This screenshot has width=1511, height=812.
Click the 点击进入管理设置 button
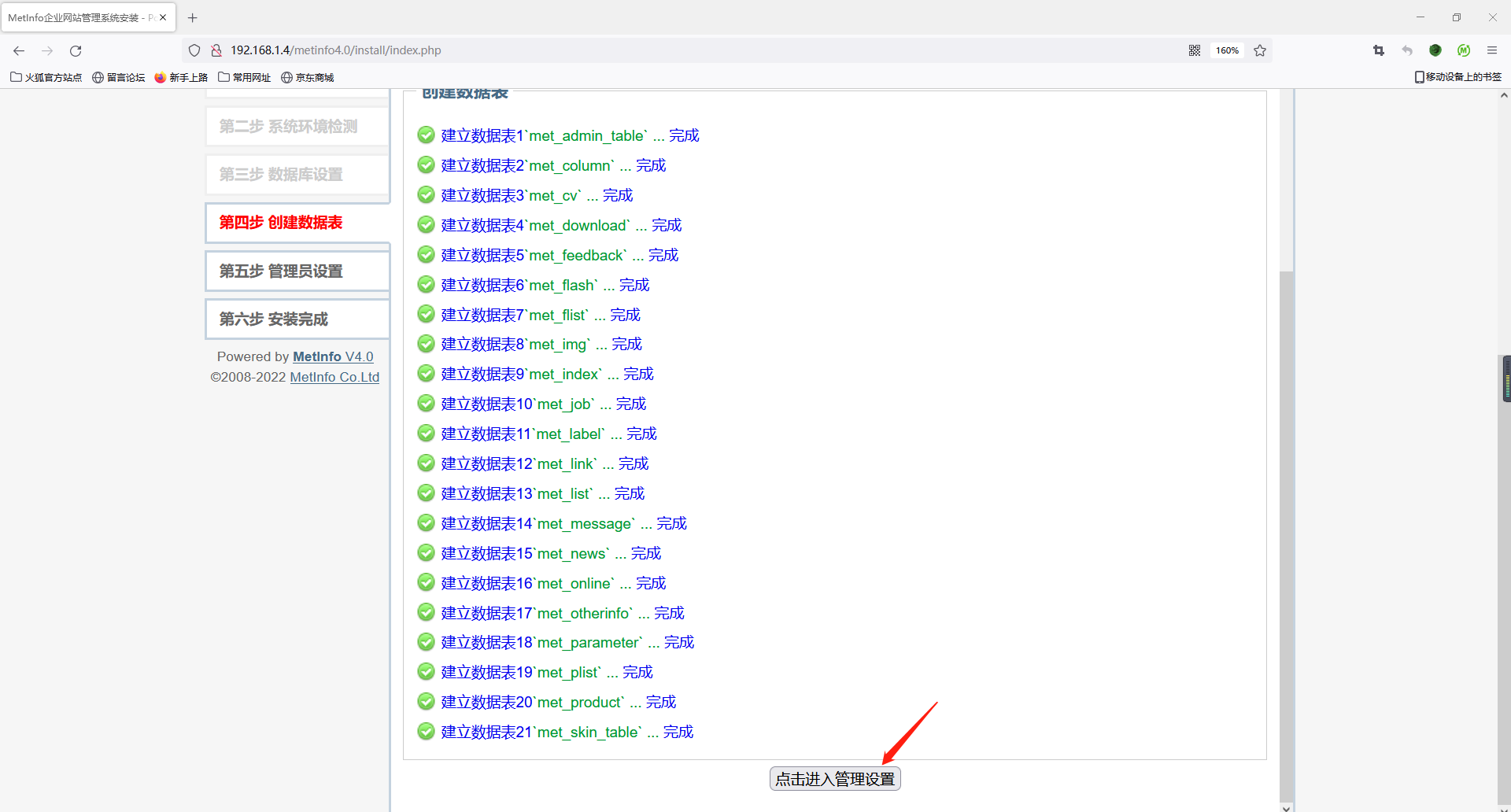835,779
